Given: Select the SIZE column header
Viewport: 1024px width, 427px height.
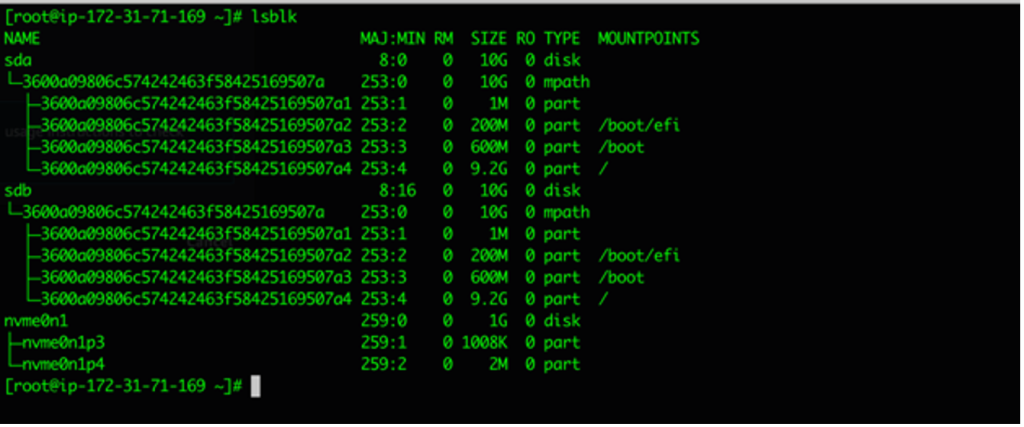Looking at the screenshot, I should [489, 39].
